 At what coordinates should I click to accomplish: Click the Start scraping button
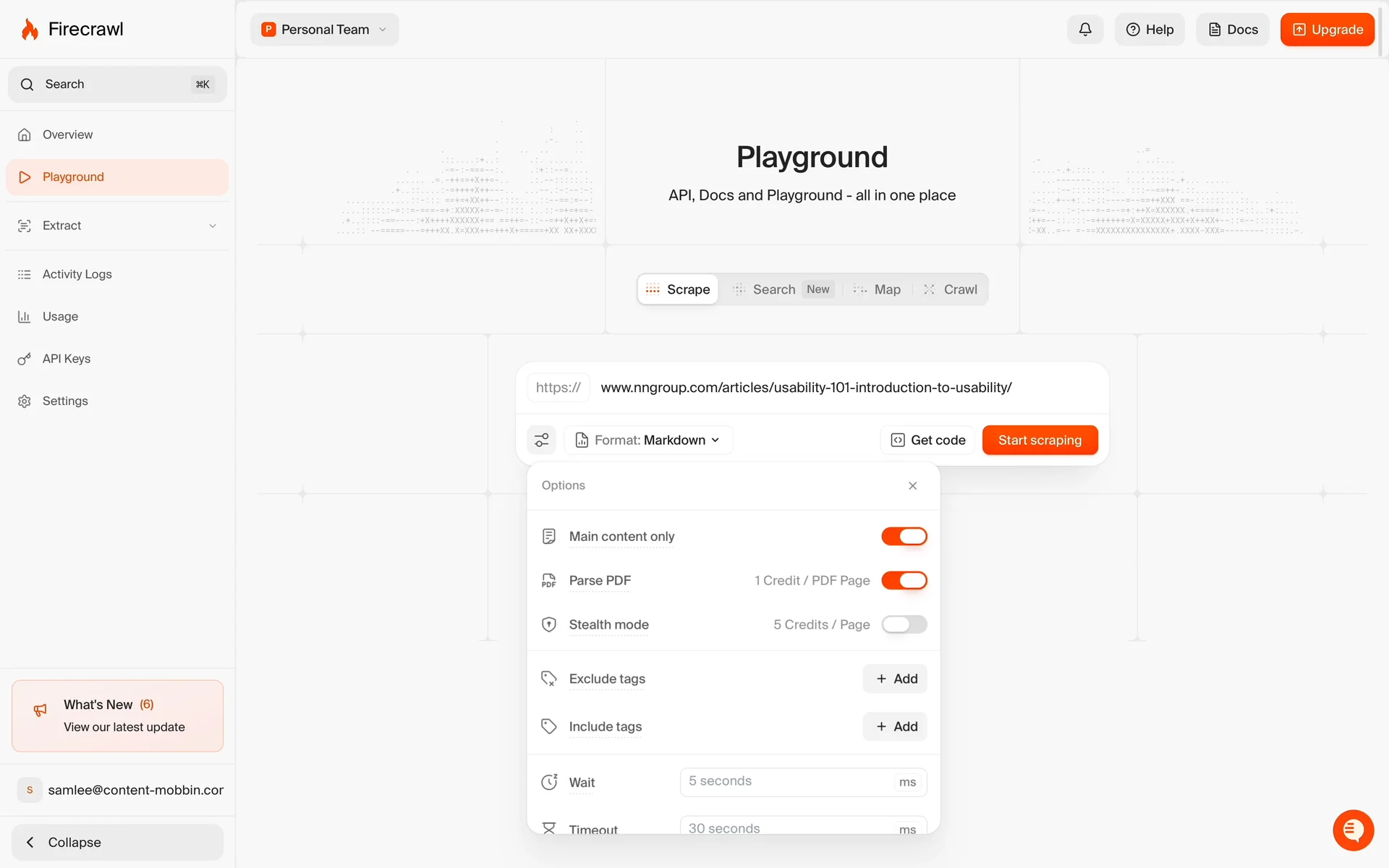click(1040, 440)
